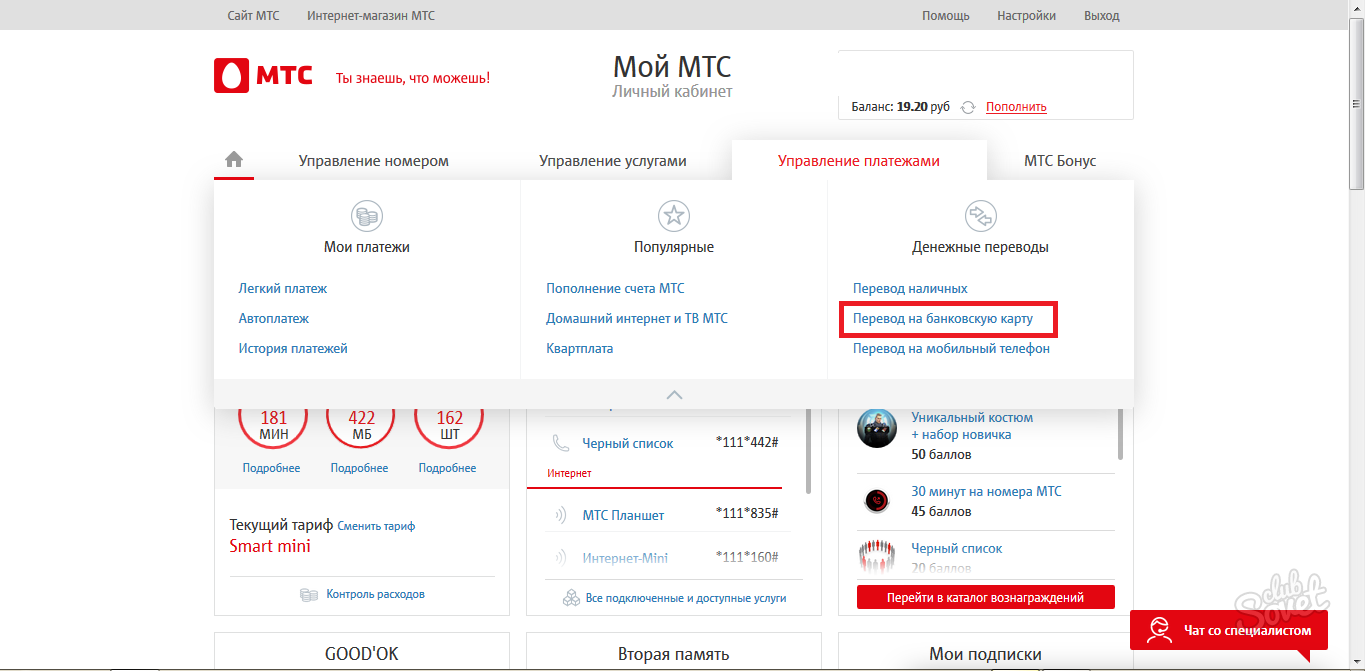Select Управление платежами tab

(859, 161)
